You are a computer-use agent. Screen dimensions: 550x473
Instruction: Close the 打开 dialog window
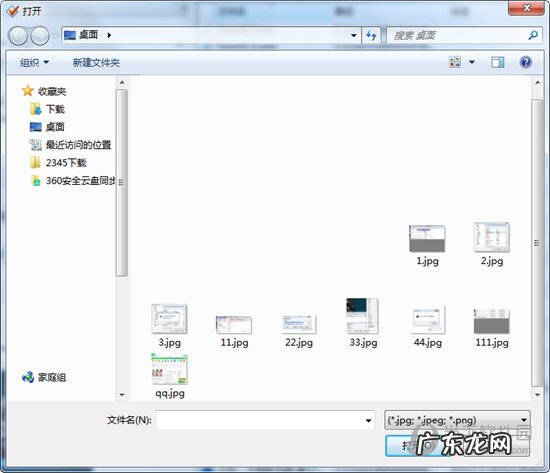pyautogui.click(x=526, y=8)
